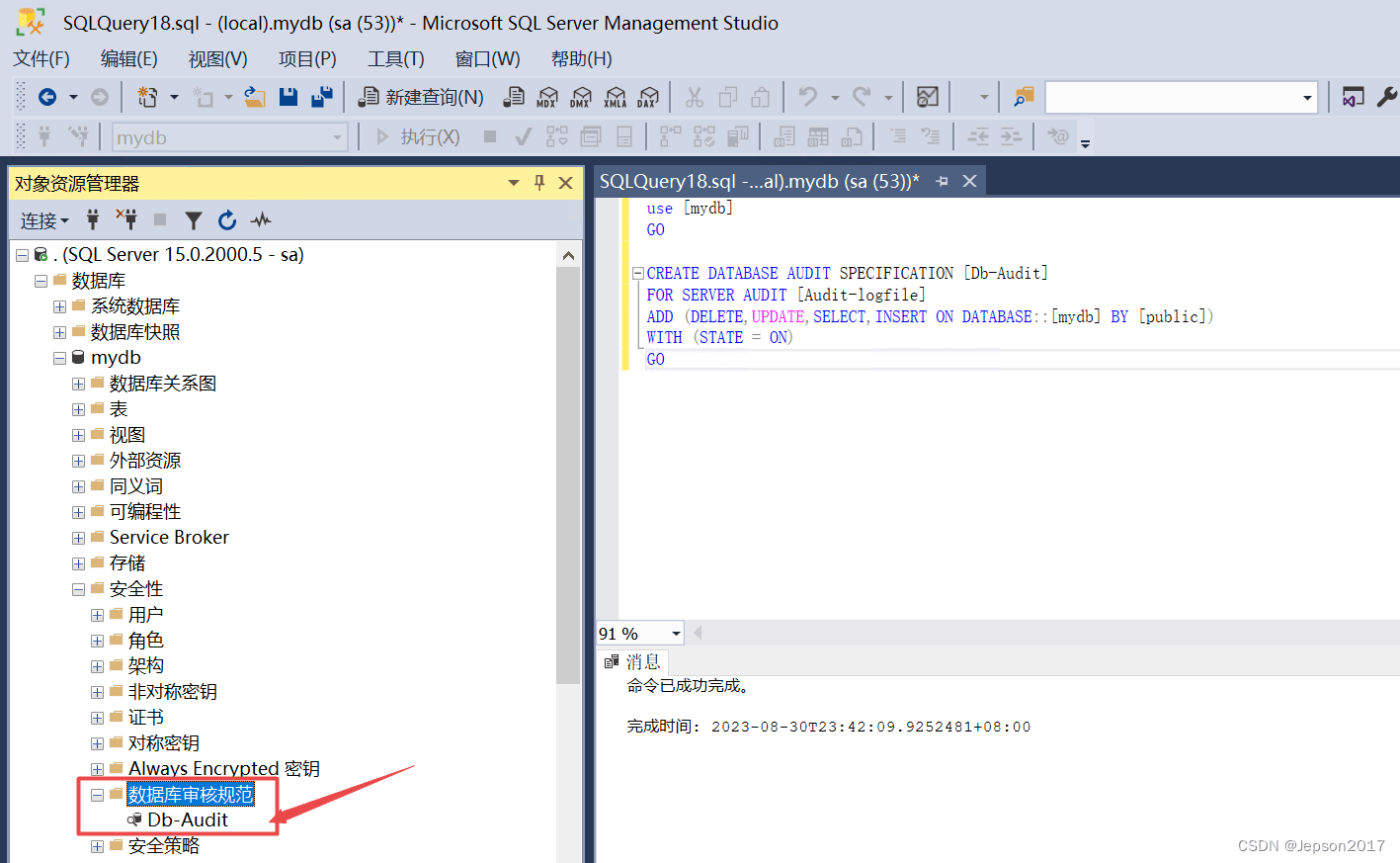Open a new DMX query
The width and height of the screenshot is (1400, 863).
pyautogui.click(x=581, y=97)
